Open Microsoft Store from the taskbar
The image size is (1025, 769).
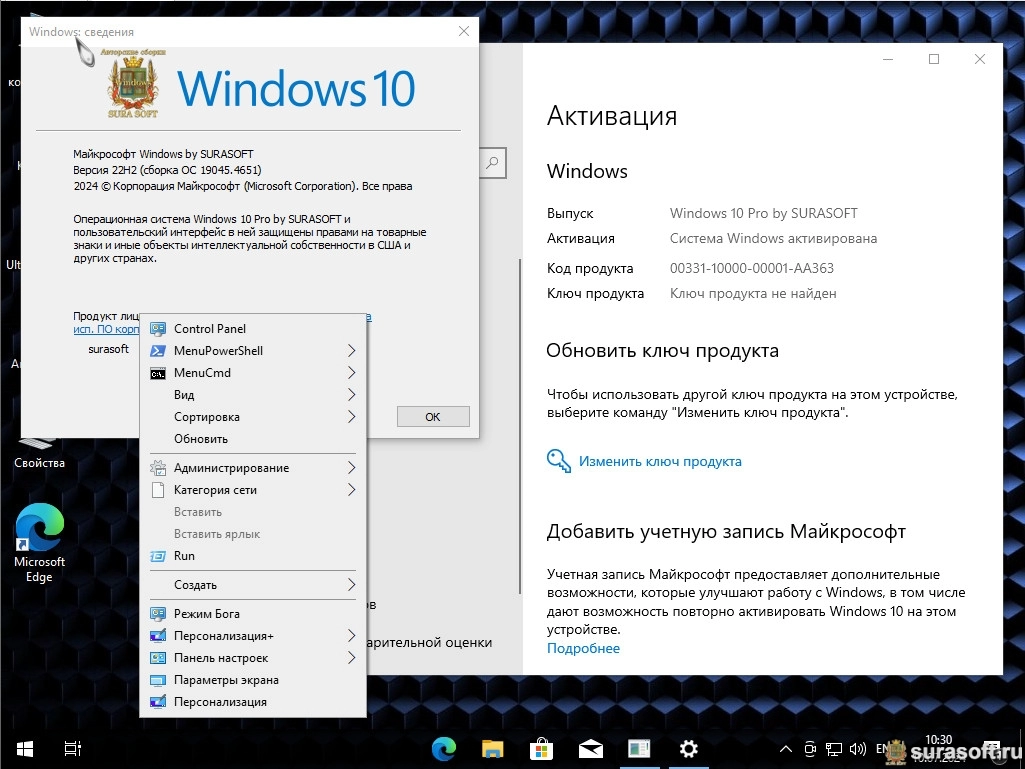coord(541,749)
